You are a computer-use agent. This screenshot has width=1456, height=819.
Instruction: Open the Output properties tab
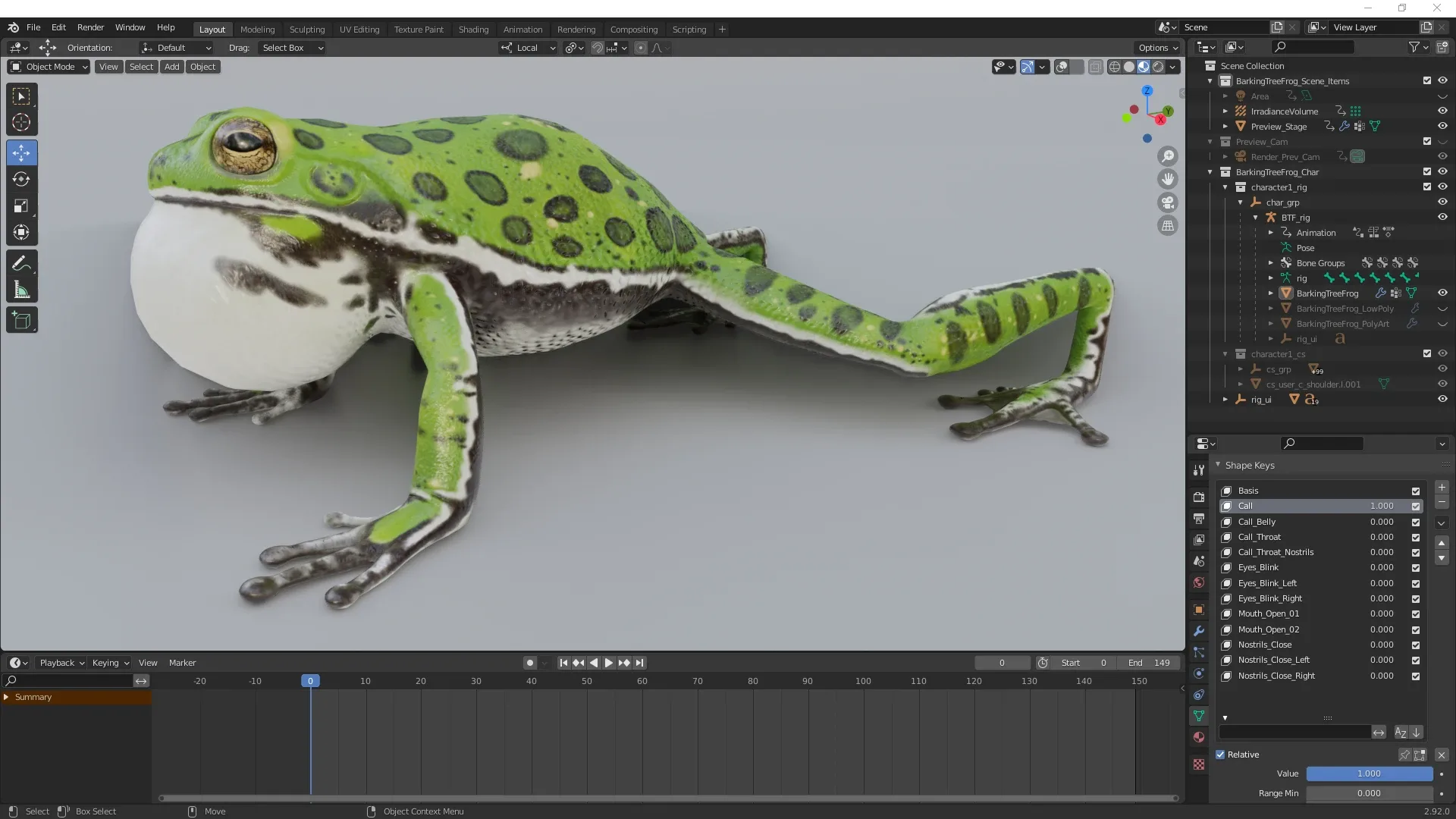coord(1198,519)
